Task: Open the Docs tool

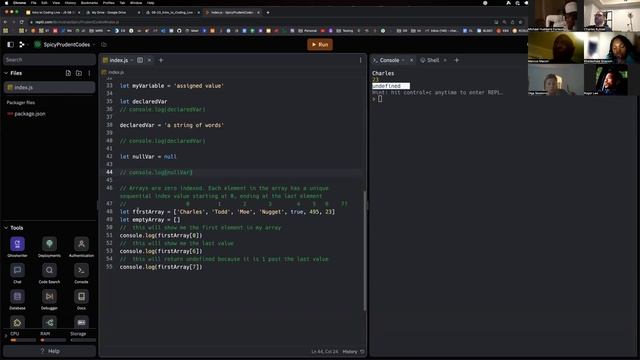Action: point(81,299)
